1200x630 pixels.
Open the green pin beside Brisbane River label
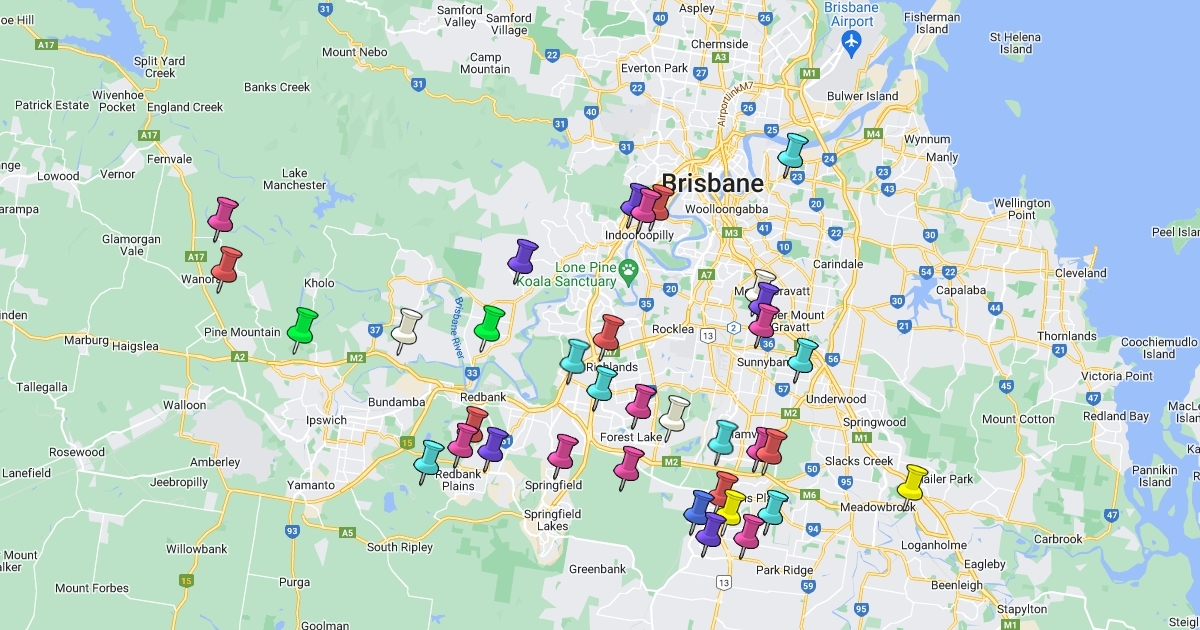488,323
